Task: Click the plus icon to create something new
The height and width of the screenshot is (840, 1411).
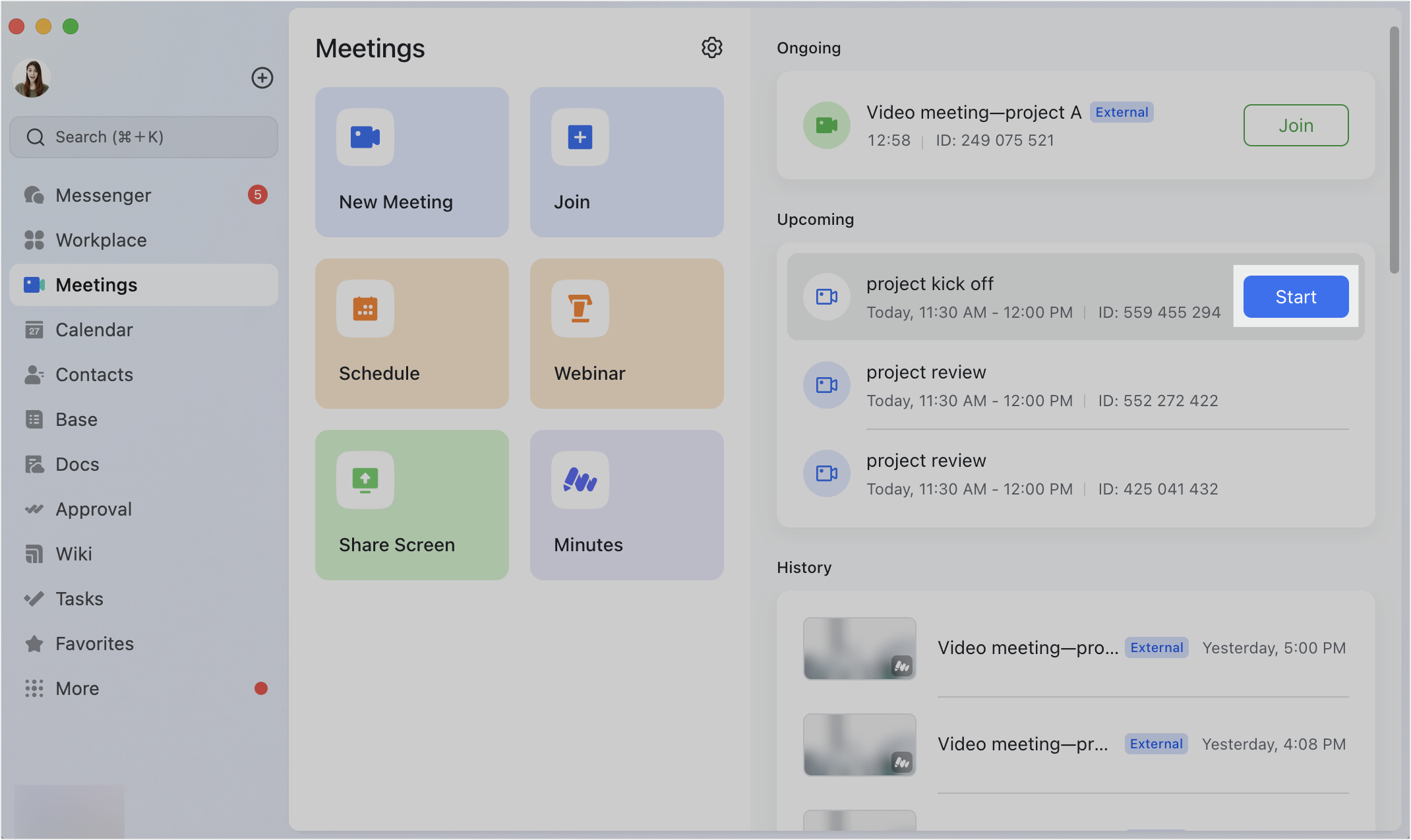Action: click(262, 78)
